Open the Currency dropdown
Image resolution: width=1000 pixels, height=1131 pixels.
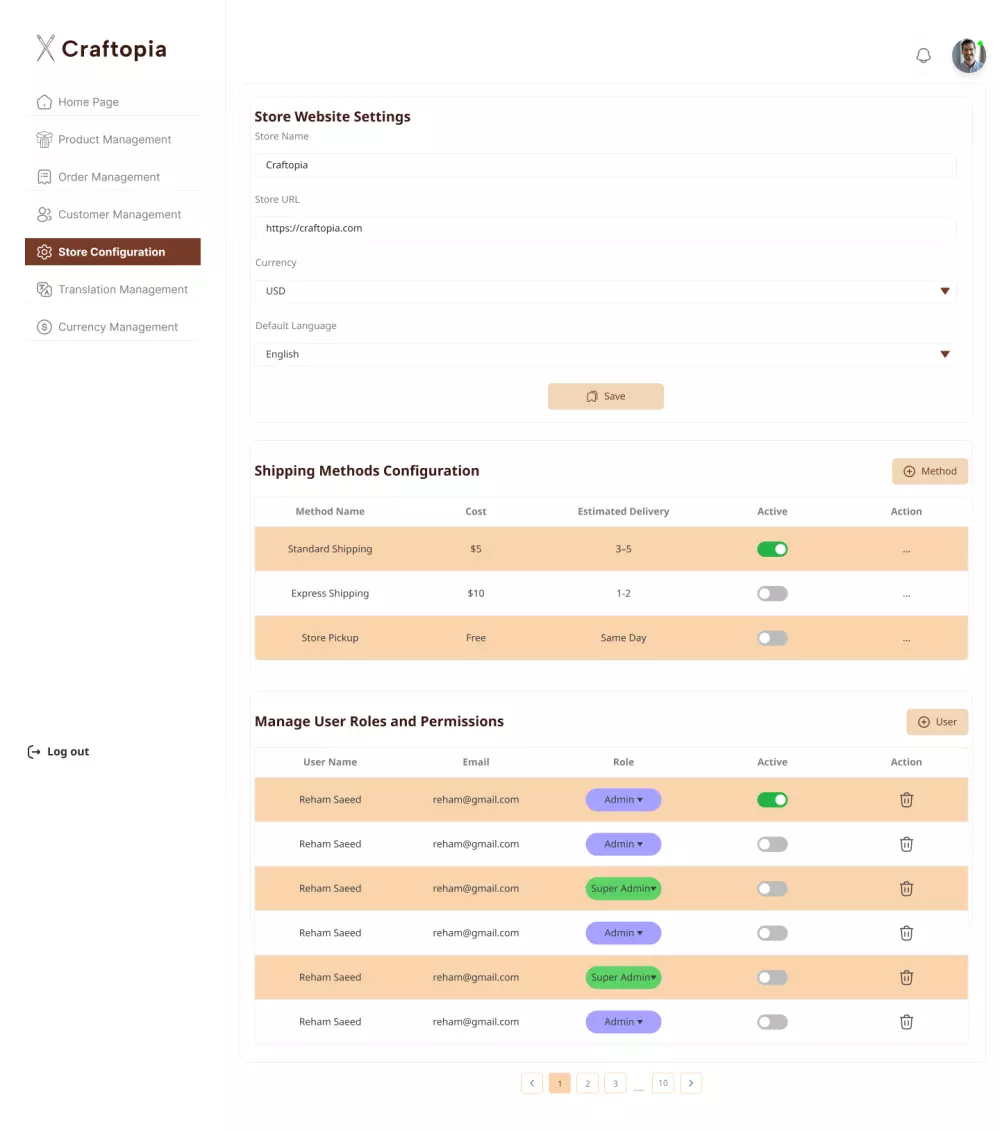click(x=944, y=291)
